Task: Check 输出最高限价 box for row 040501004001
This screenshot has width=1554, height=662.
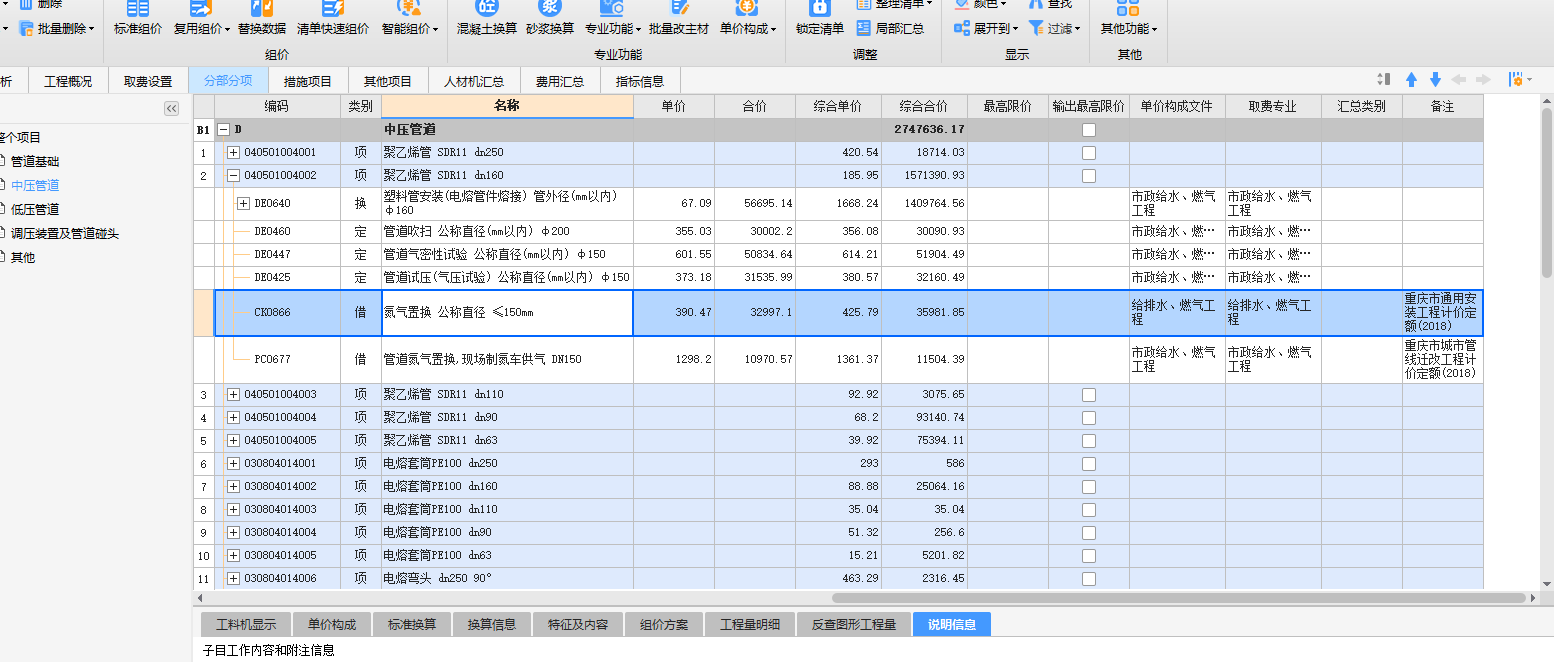Action: click(x=1088, y=153)
